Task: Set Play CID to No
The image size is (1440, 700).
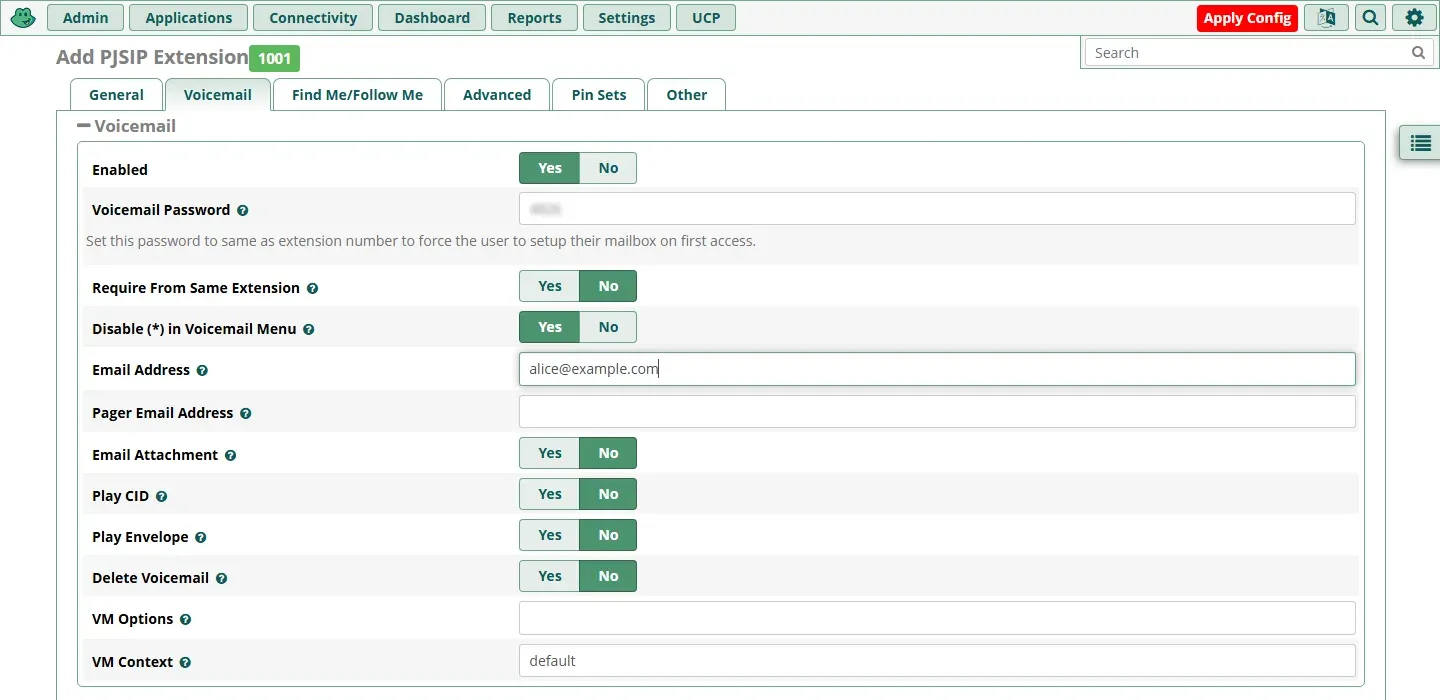Action: (608, 494)
